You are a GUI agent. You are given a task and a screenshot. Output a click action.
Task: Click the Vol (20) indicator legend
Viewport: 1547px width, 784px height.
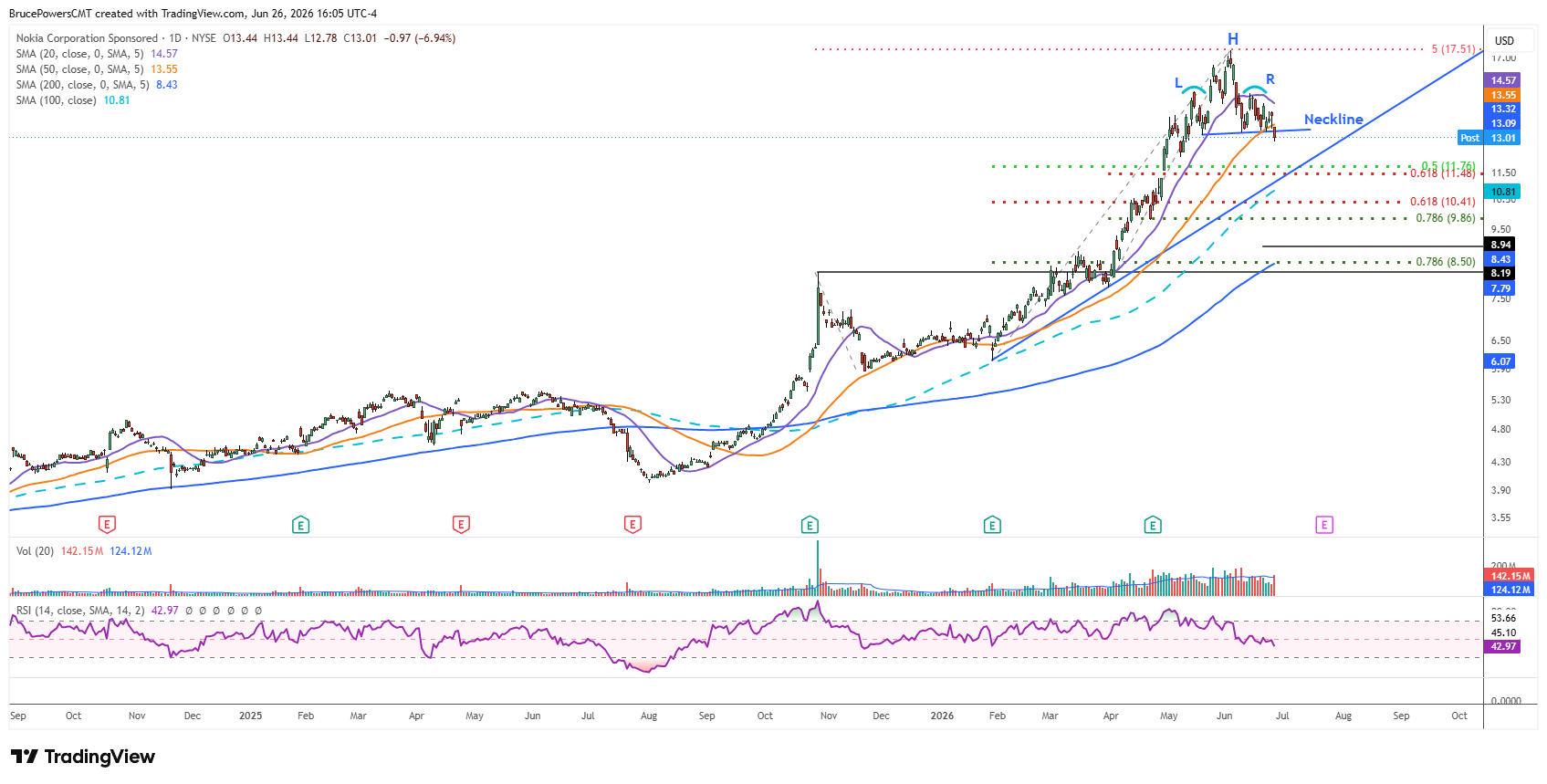(35, 551)
